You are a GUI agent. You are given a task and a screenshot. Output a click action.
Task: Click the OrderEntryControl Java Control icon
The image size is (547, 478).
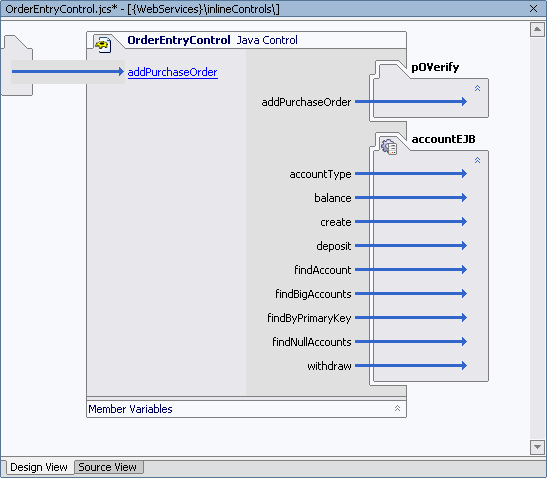coord(103,45)
